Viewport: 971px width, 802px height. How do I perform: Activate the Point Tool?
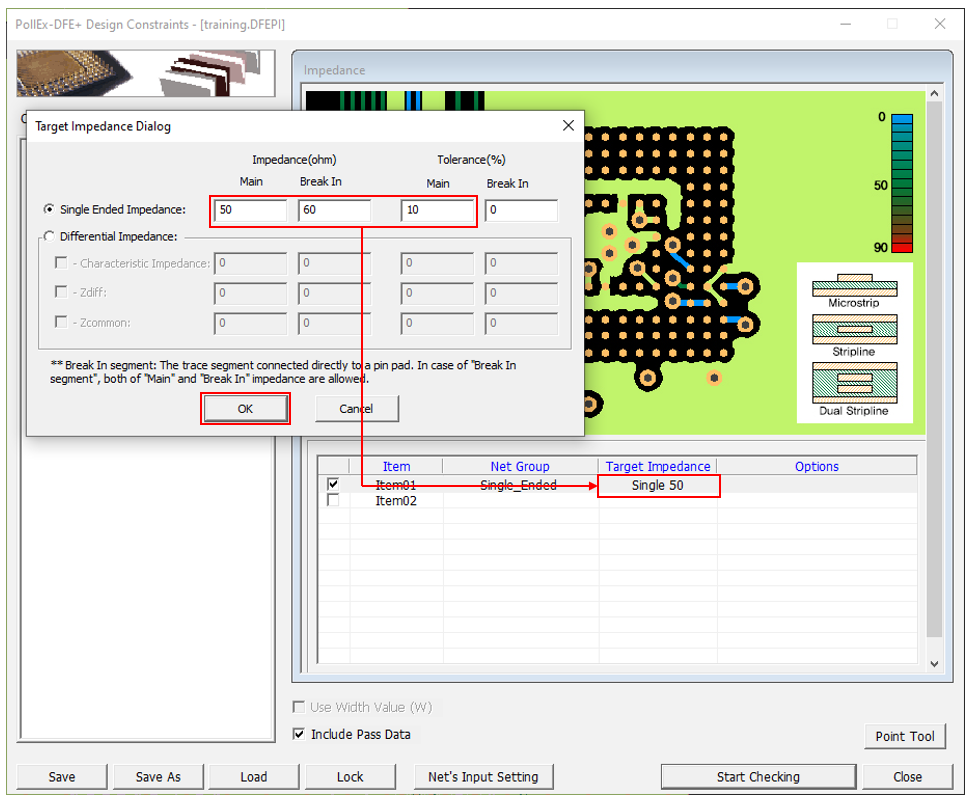click(x=905, y=735)
